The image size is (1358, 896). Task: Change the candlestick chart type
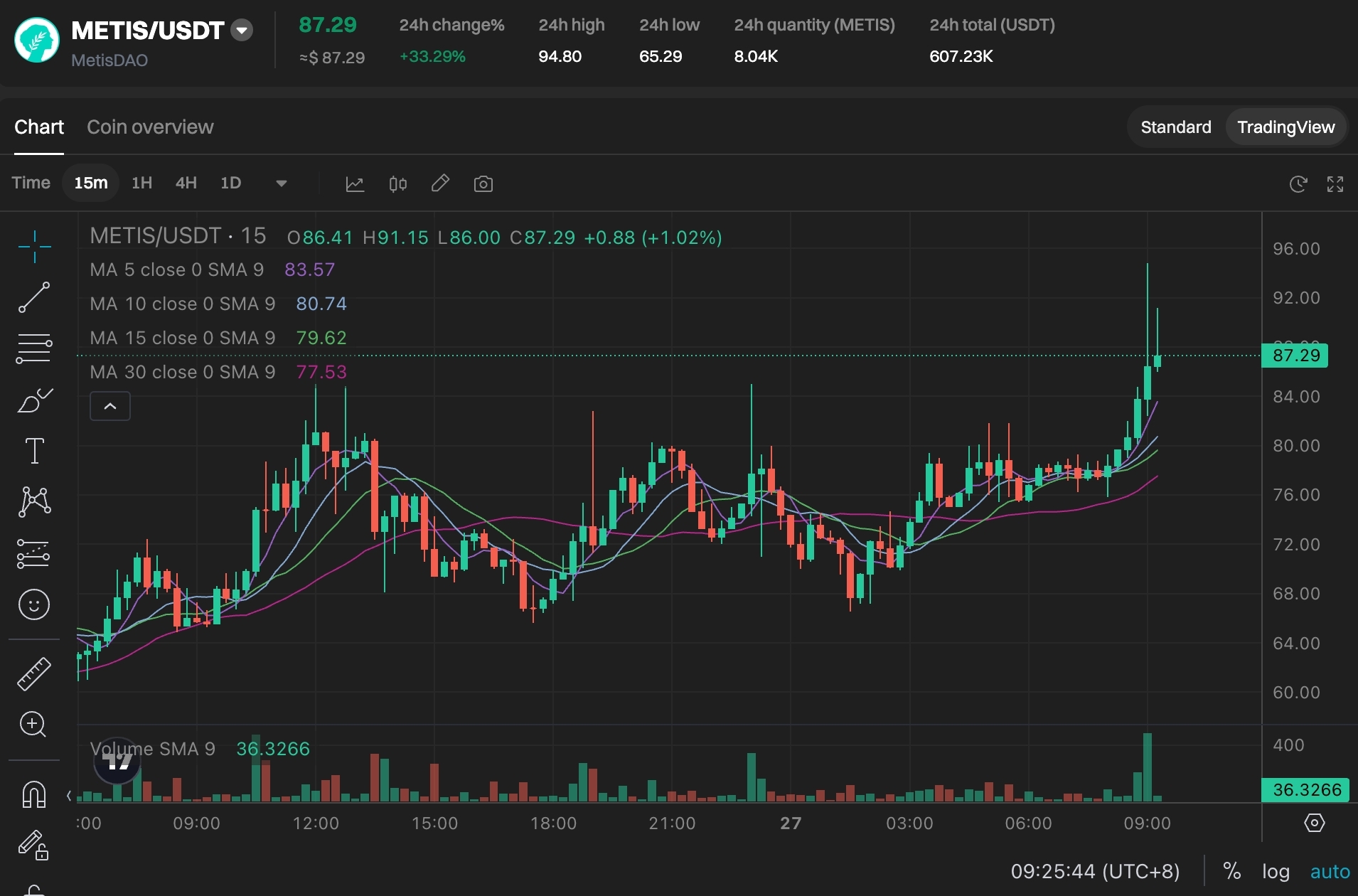pos(398,184)
